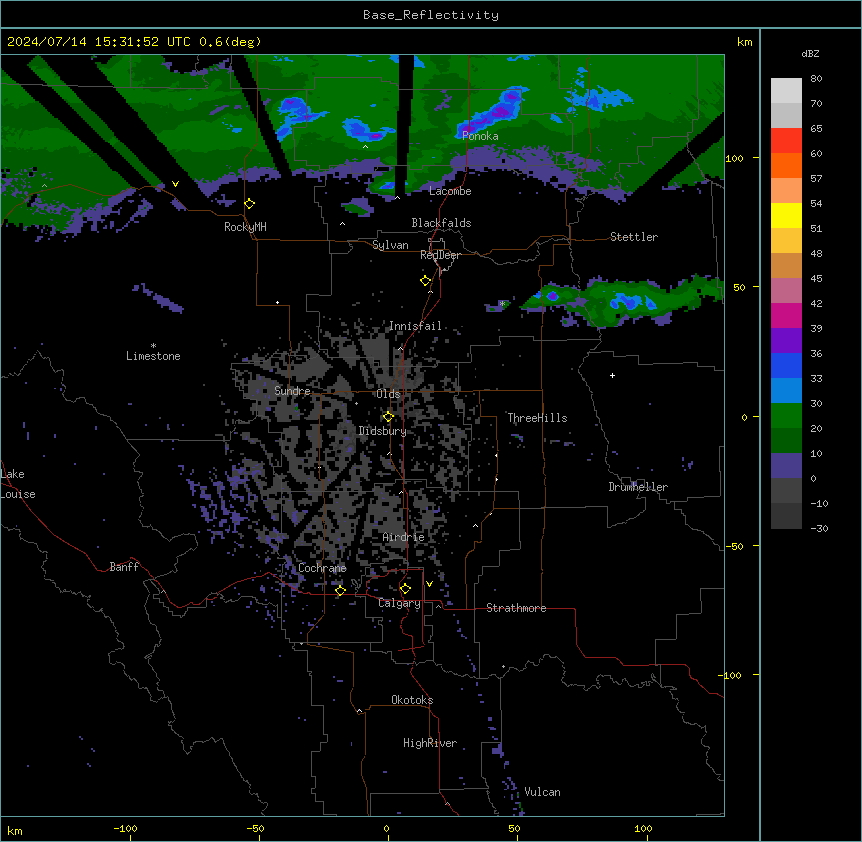
Task: Click the Lake Louise label
Action: 18,484
